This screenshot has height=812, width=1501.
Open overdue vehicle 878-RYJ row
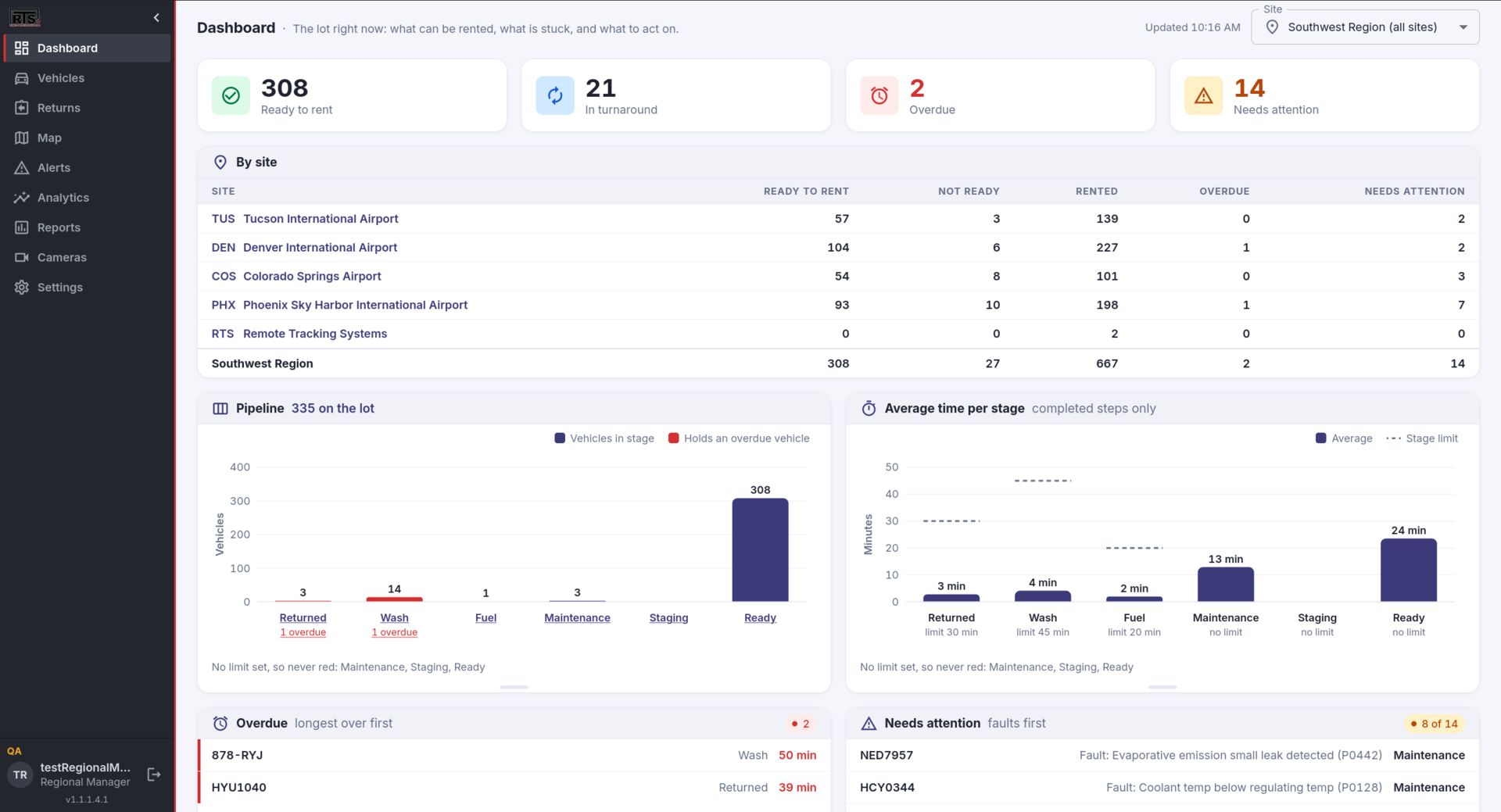pos(514,756)
